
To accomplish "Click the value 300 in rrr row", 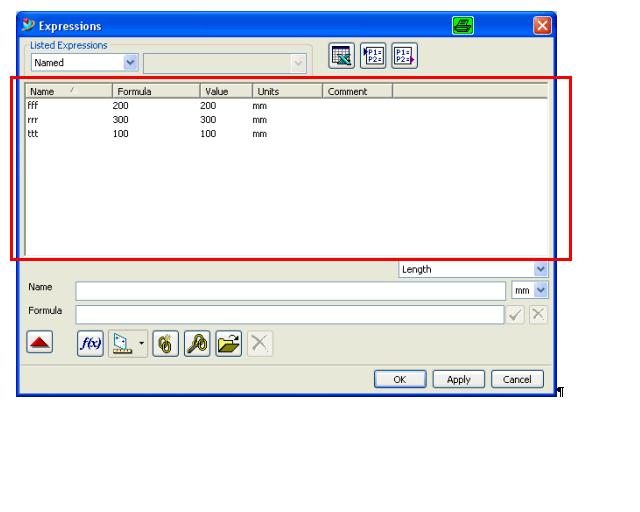I will click(x=208, y=120).
